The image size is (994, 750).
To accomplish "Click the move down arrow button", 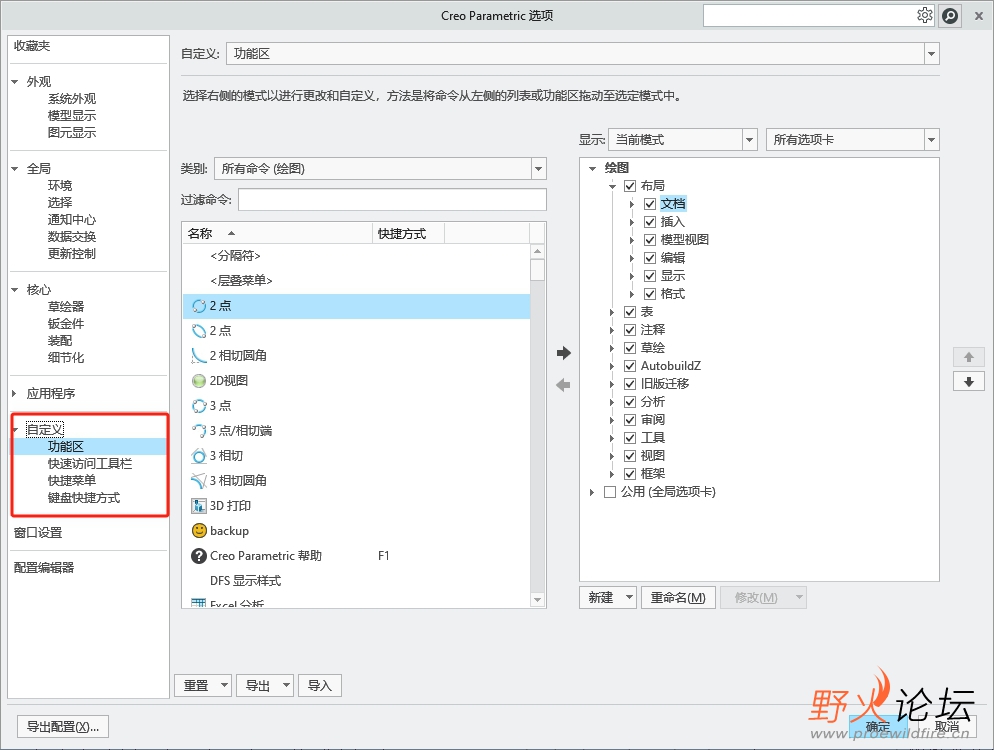I will pos(969,382).
